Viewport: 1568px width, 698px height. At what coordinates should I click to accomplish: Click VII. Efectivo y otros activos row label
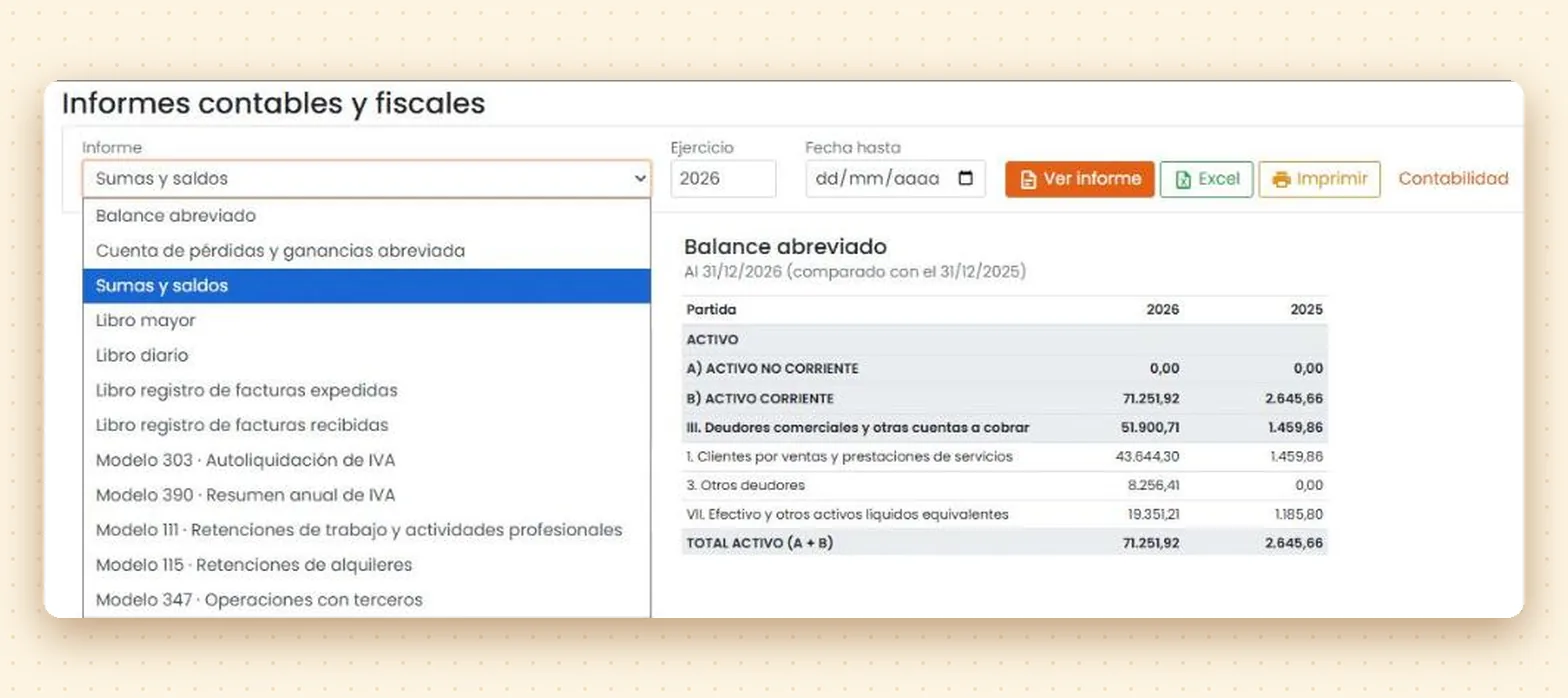tap(847, 514)
